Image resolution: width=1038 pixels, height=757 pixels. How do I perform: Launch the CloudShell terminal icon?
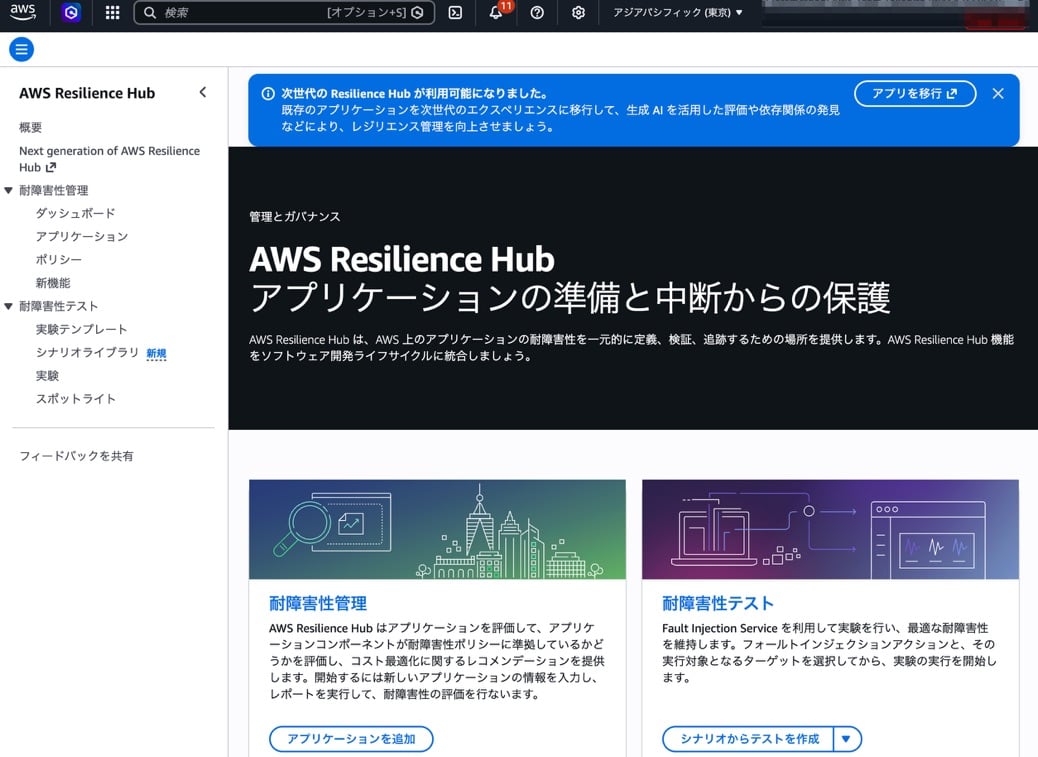[455, 13]
